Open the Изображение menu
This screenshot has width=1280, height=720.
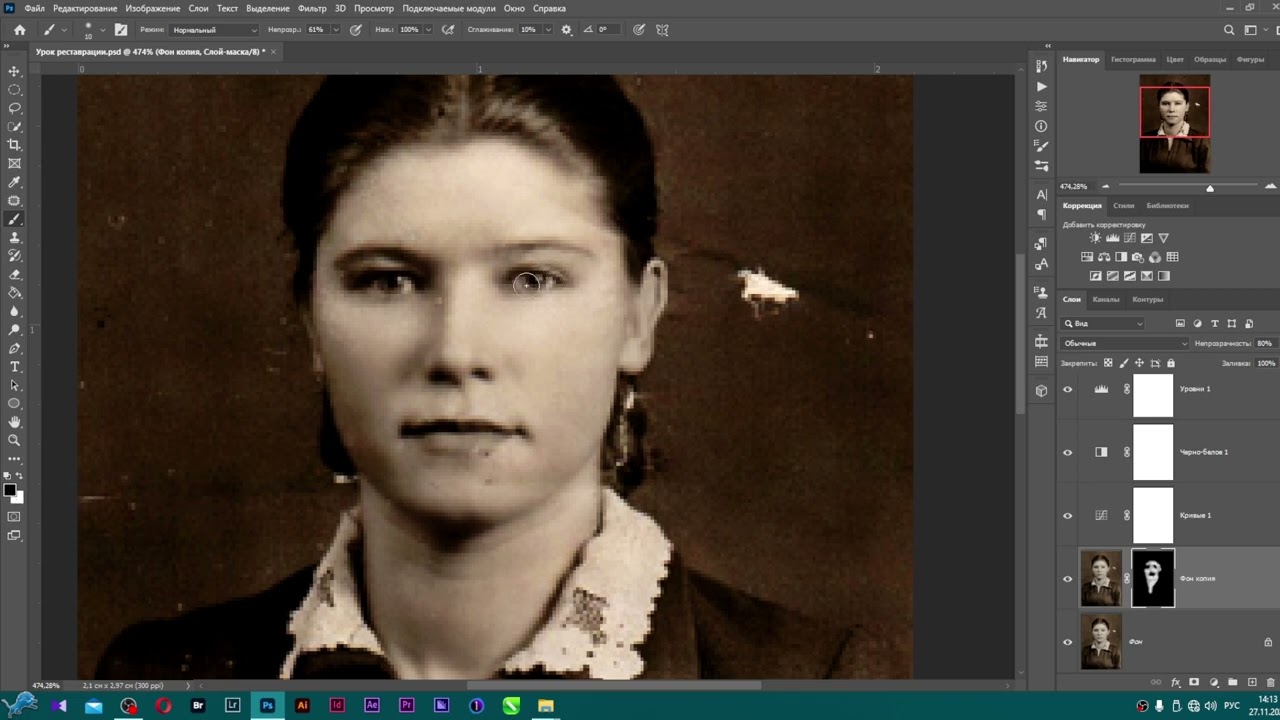[x=153, y=8]
